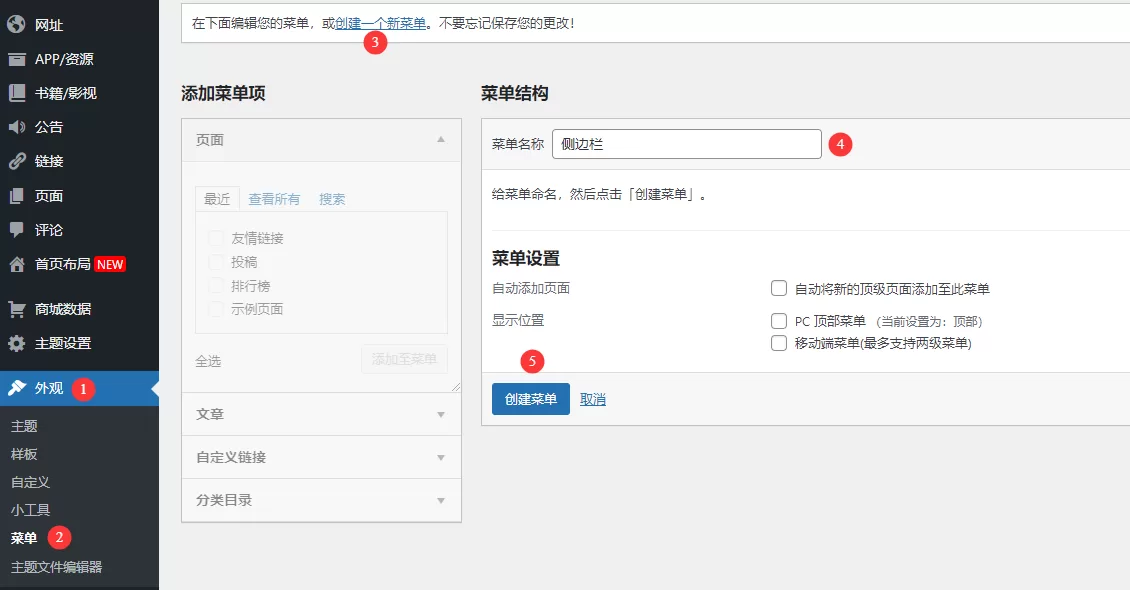Open the 网址 section with globe icon
1130x590 pixels.
[14, 24]
